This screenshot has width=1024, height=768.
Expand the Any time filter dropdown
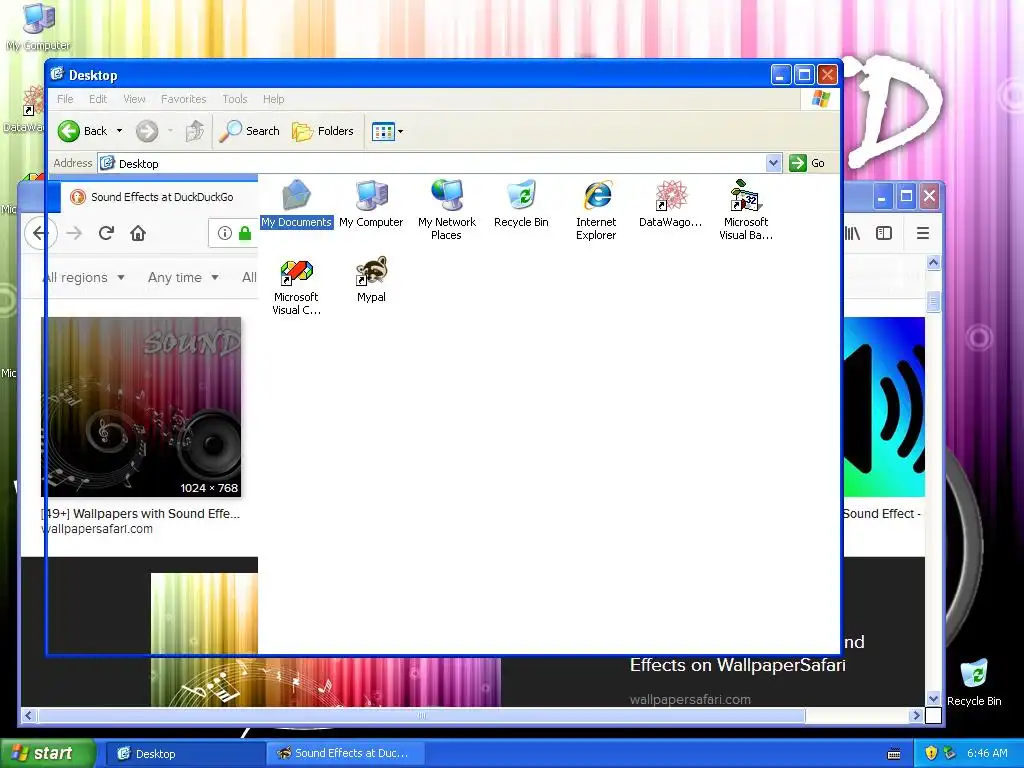click(x=184, y=278)
